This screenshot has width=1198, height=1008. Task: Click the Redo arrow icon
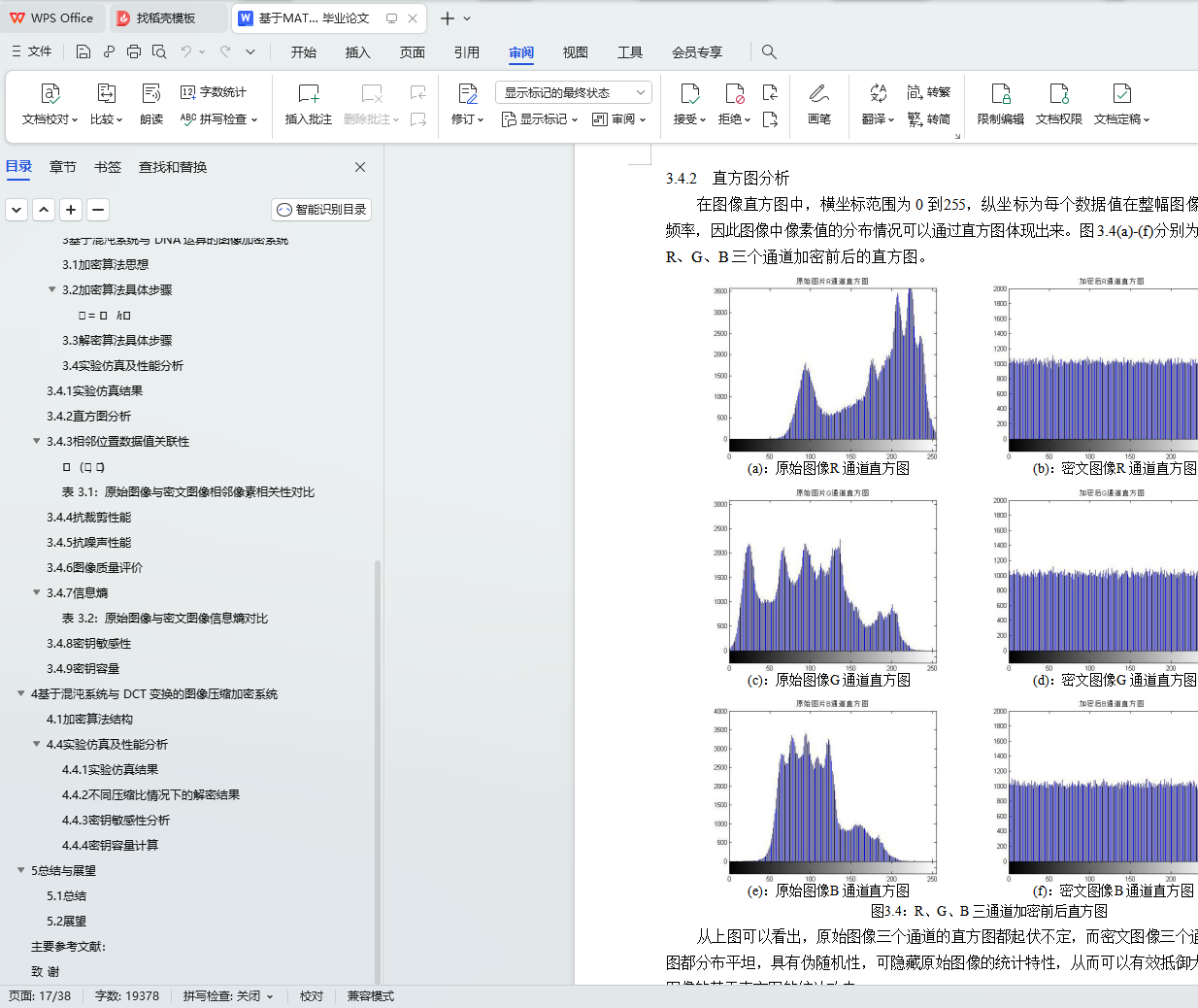click(x=225, y=51)
